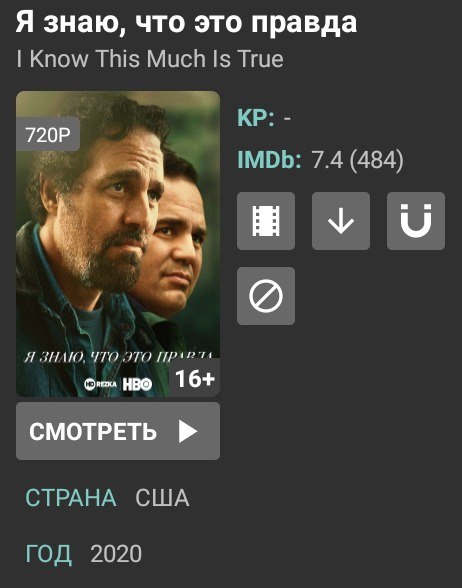Image resolution: width=462 pixels, height=588 pixels.
Task: Tap the HDrezka logo on the poster
Action: 100,384
